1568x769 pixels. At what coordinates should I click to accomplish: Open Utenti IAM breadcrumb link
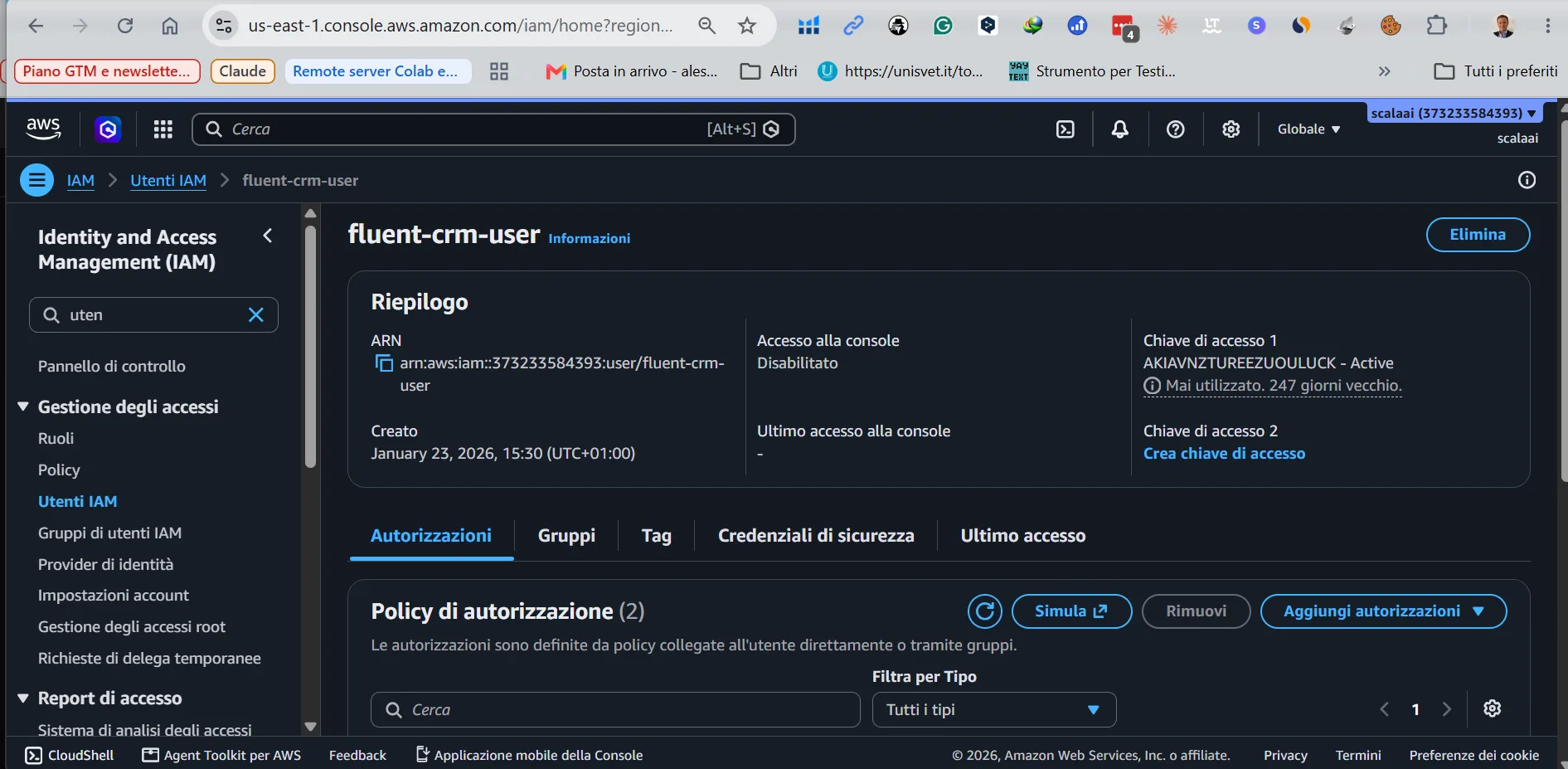tap(168, 180)
